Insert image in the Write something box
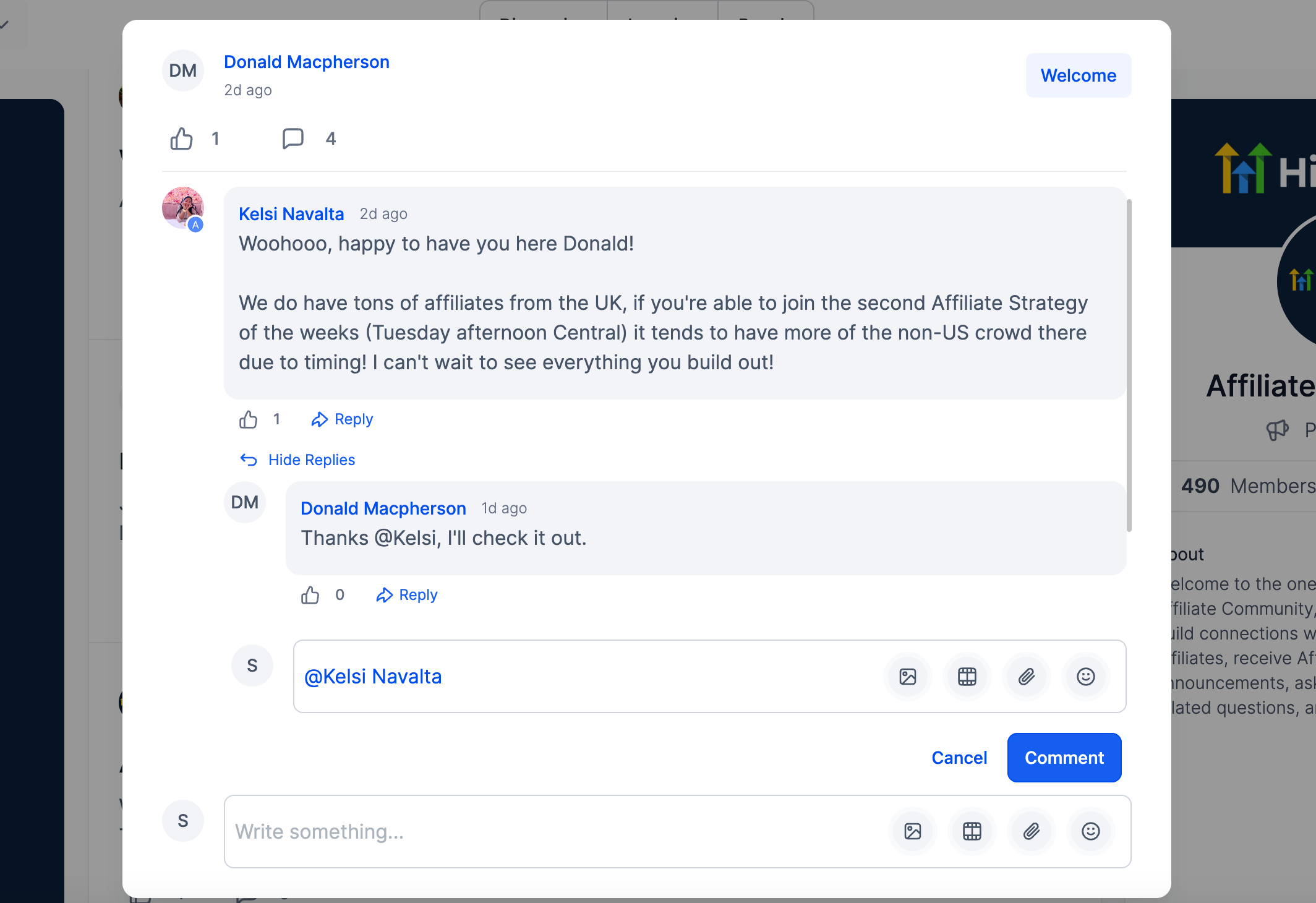 pyautogui.click(x=913, y=831)
